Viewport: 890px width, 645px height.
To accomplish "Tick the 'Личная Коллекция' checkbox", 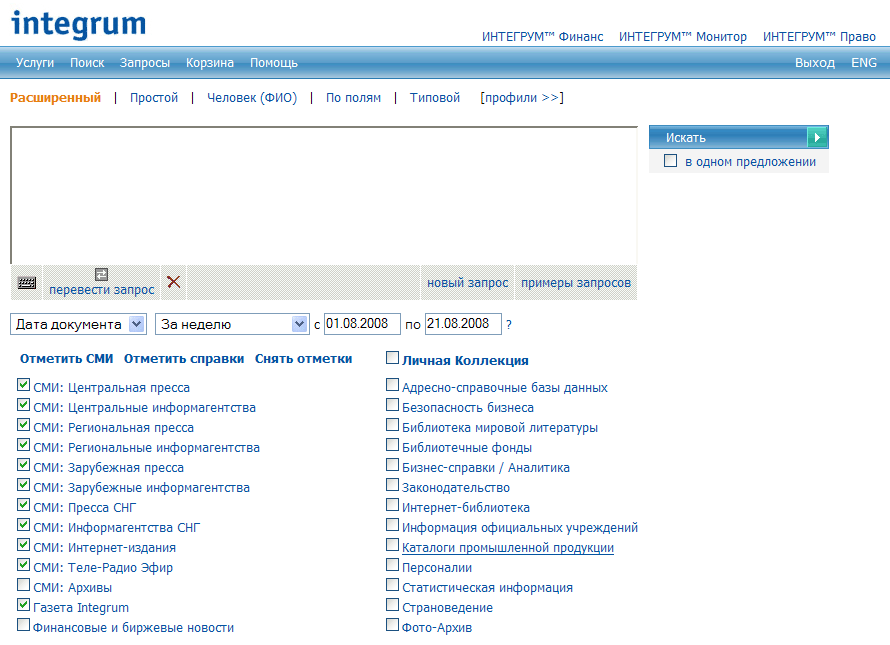I will [393, 358].
